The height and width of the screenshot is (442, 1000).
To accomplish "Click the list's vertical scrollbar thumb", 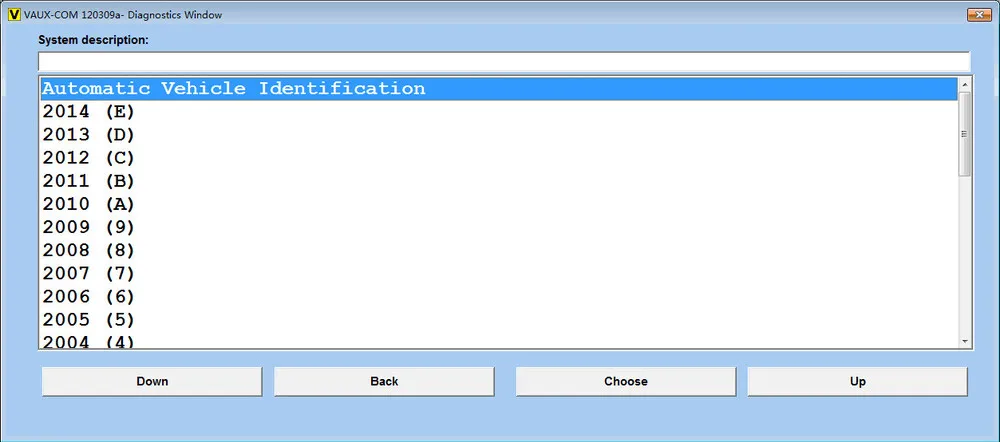I will (964, 134).
